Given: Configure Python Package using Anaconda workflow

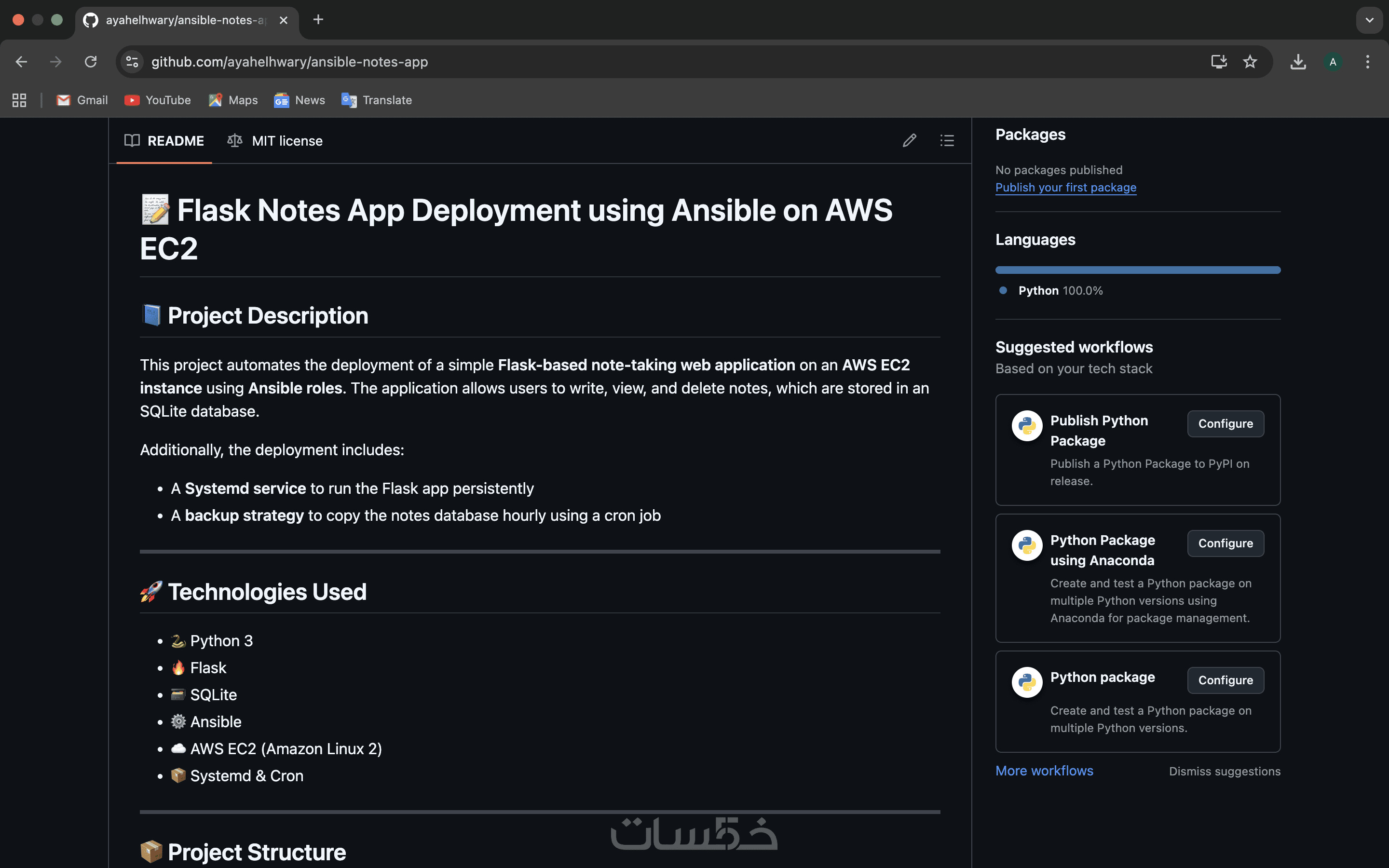Looking at the screenshot, I should (1225, 543).
